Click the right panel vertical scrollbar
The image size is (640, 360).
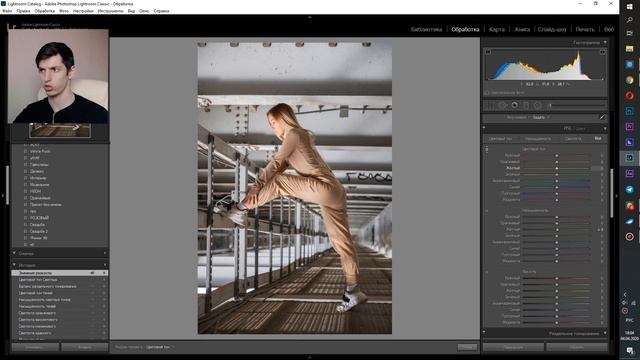[611, 194]
